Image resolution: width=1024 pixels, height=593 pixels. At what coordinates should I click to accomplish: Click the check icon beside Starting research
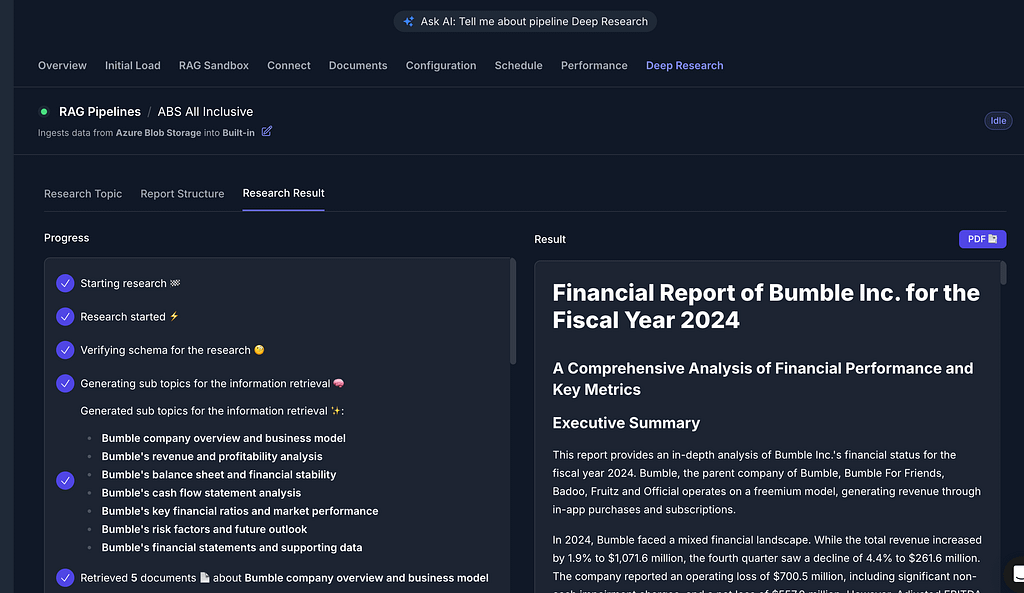pyautogui.click(x=65, y=283)
